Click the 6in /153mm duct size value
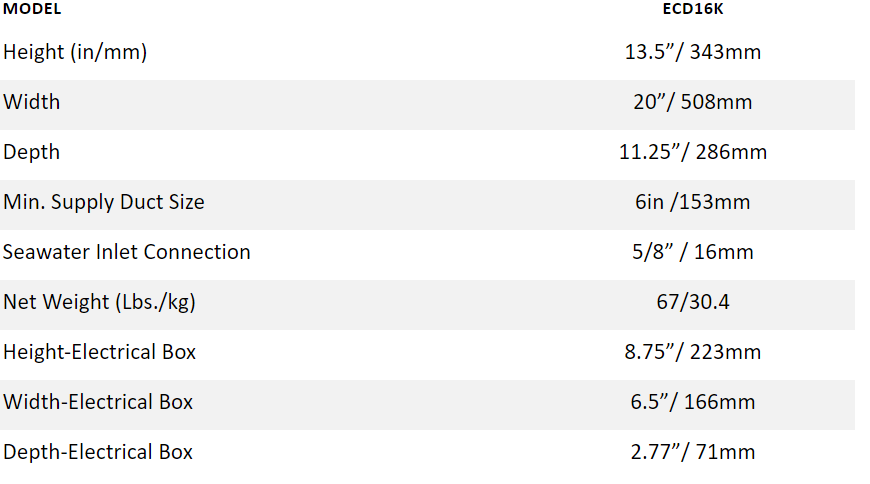This screenshot has width=870, height=484. click(x=693, y=202)
